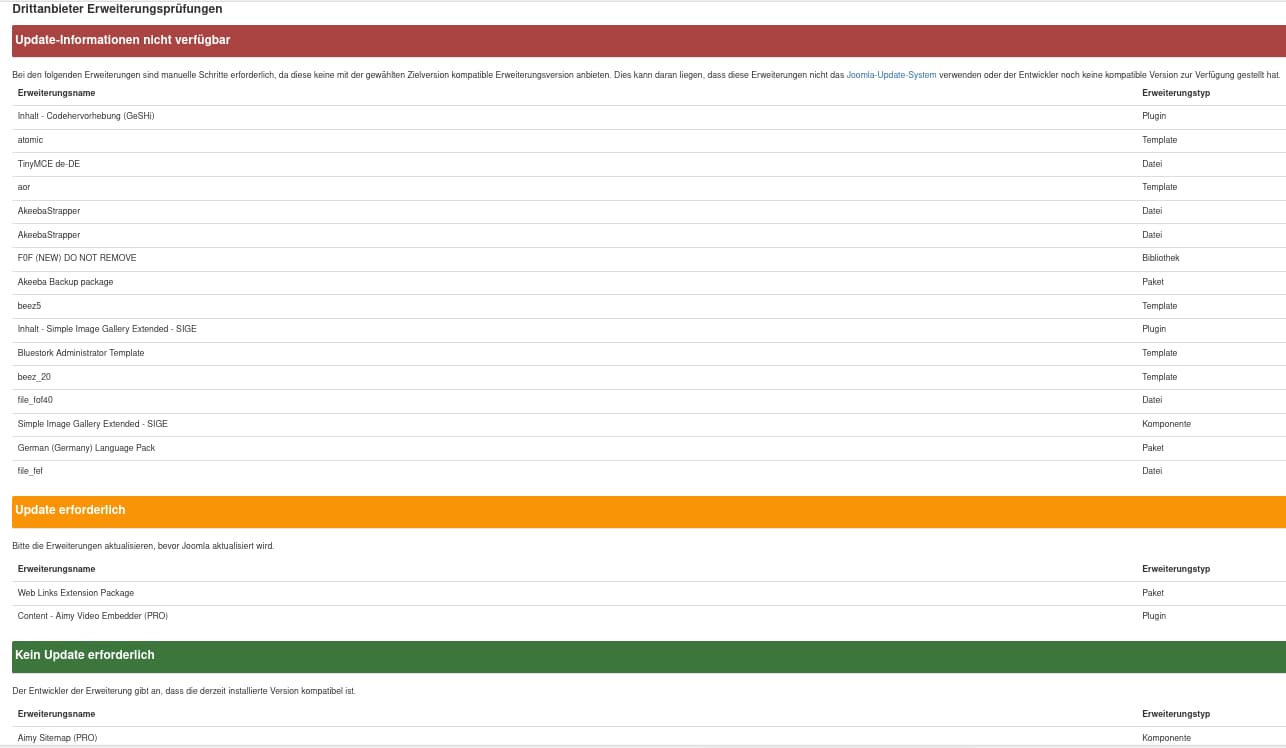Click 'Datei' type in the file_fef row
The height and width of the screenshot is (748, 1286).
pyautogui.click(x=1152, y=471)
